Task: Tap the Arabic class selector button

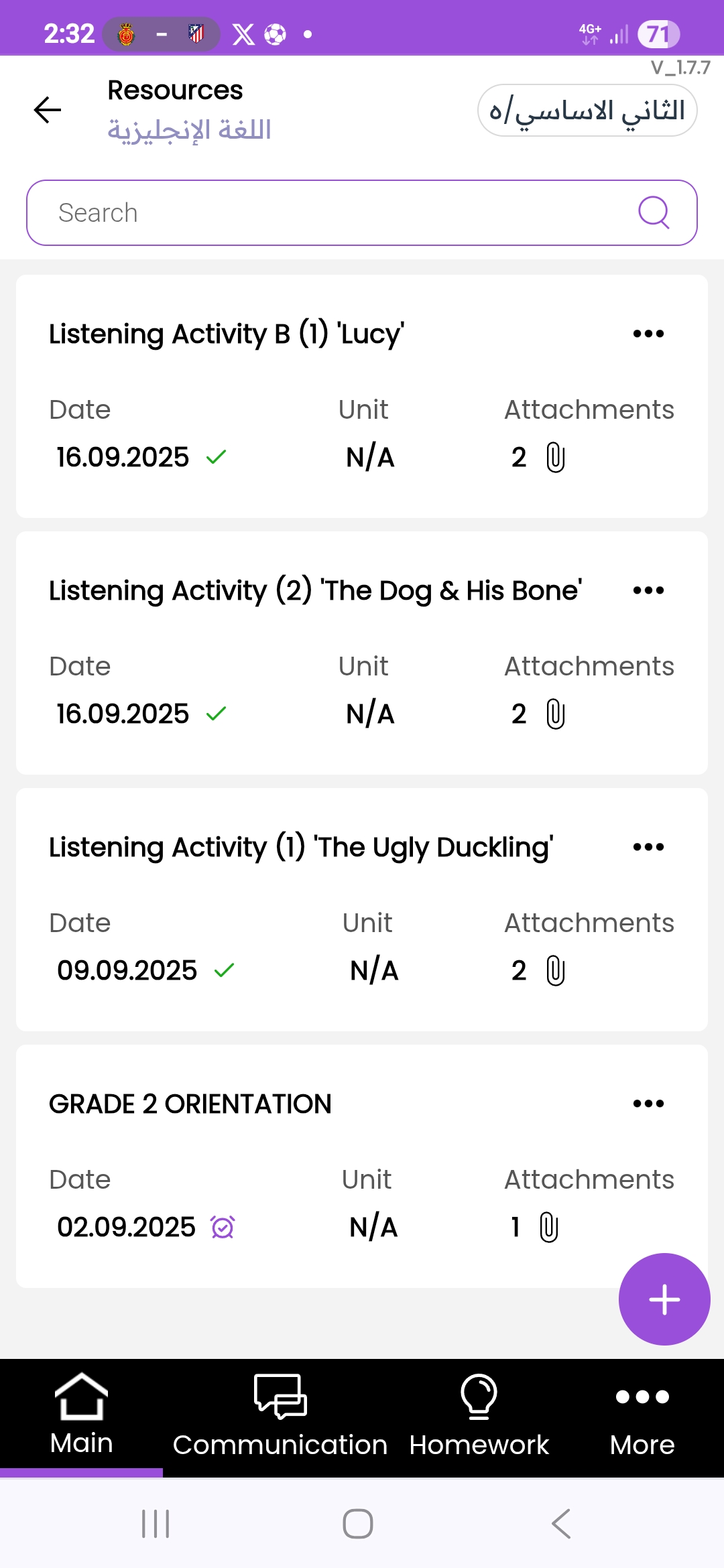Action: click(x=587, y=111)
